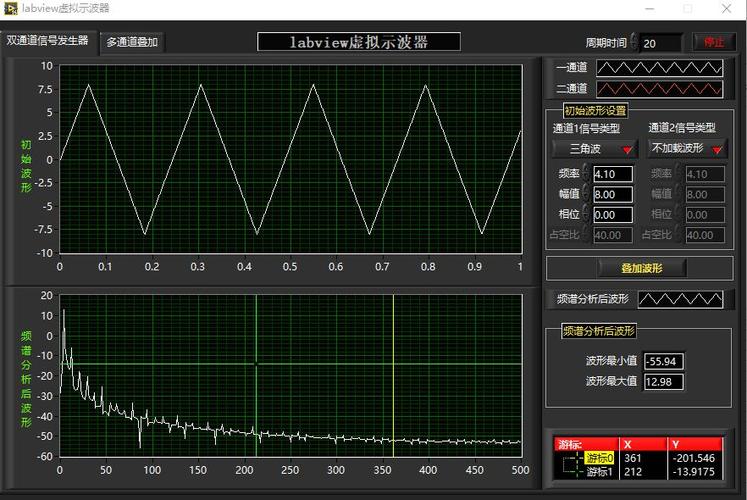Click the 频谱分析后波形 plot legend sample

(x=680, y=300)
